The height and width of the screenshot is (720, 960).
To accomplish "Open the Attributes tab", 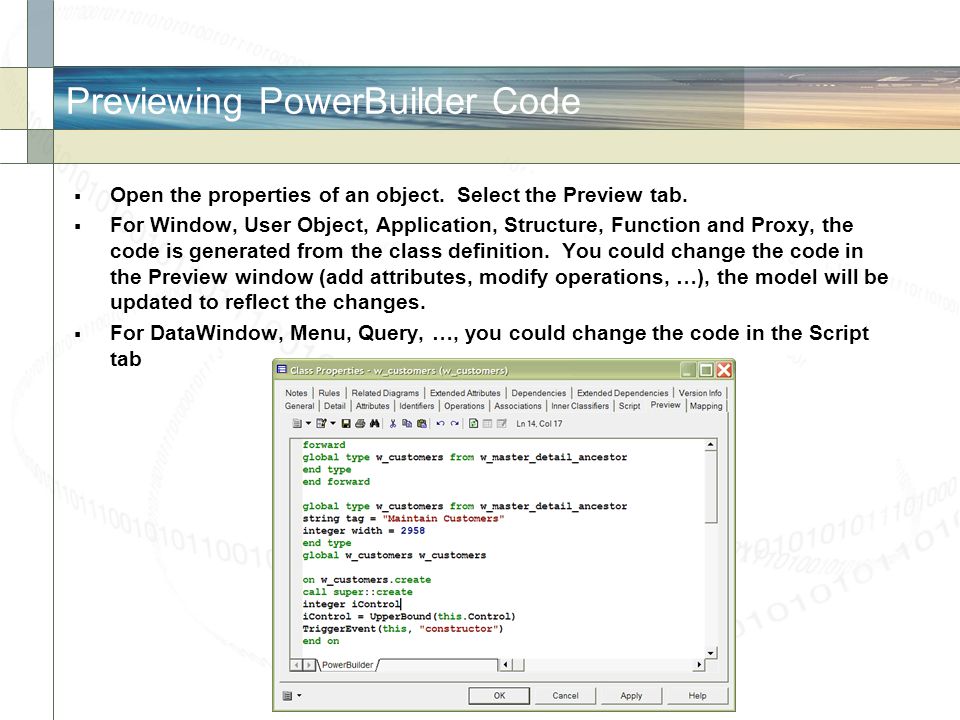I will coord(372,406).
